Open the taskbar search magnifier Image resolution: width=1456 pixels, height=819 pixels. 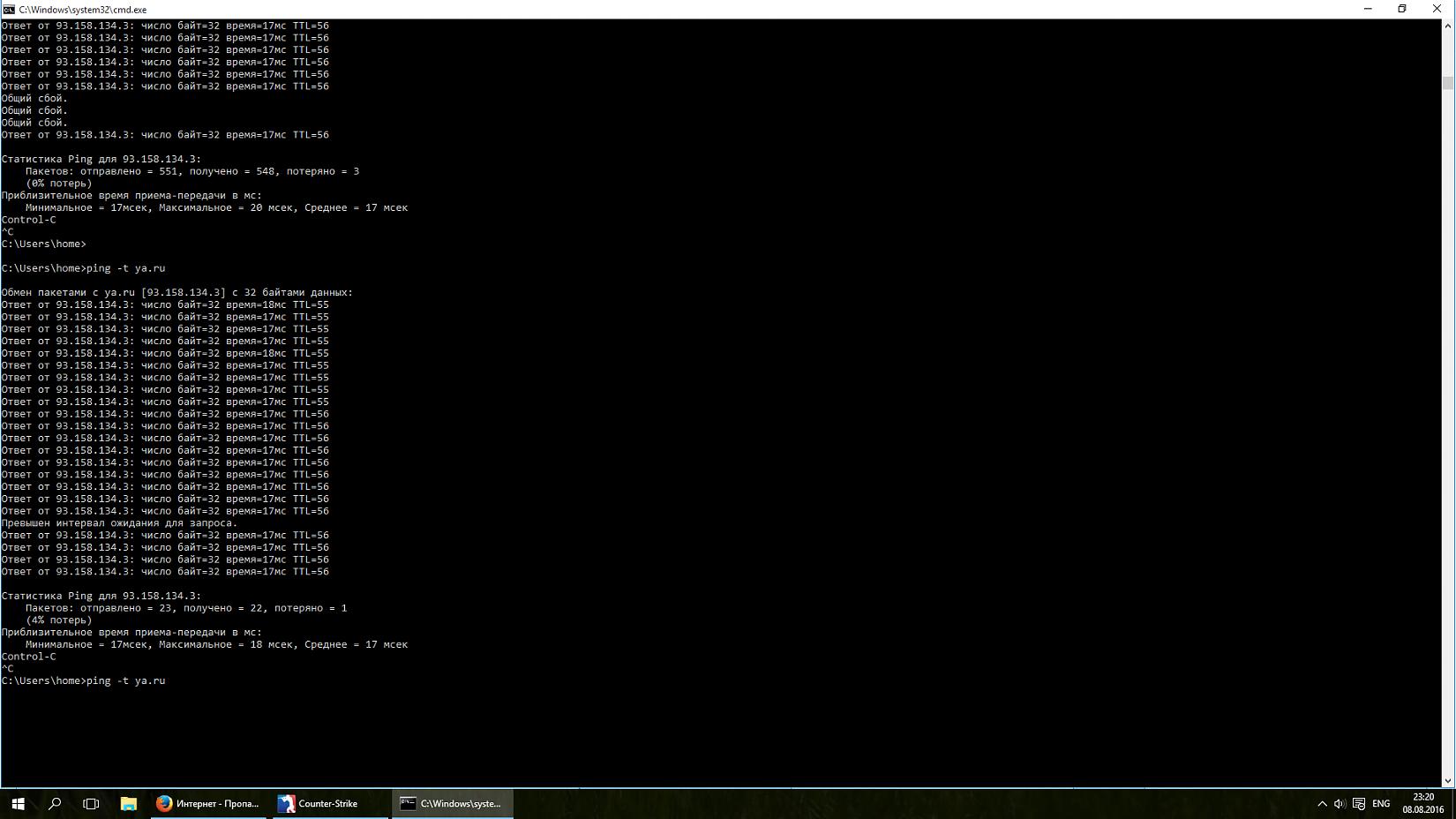(55, 803)
